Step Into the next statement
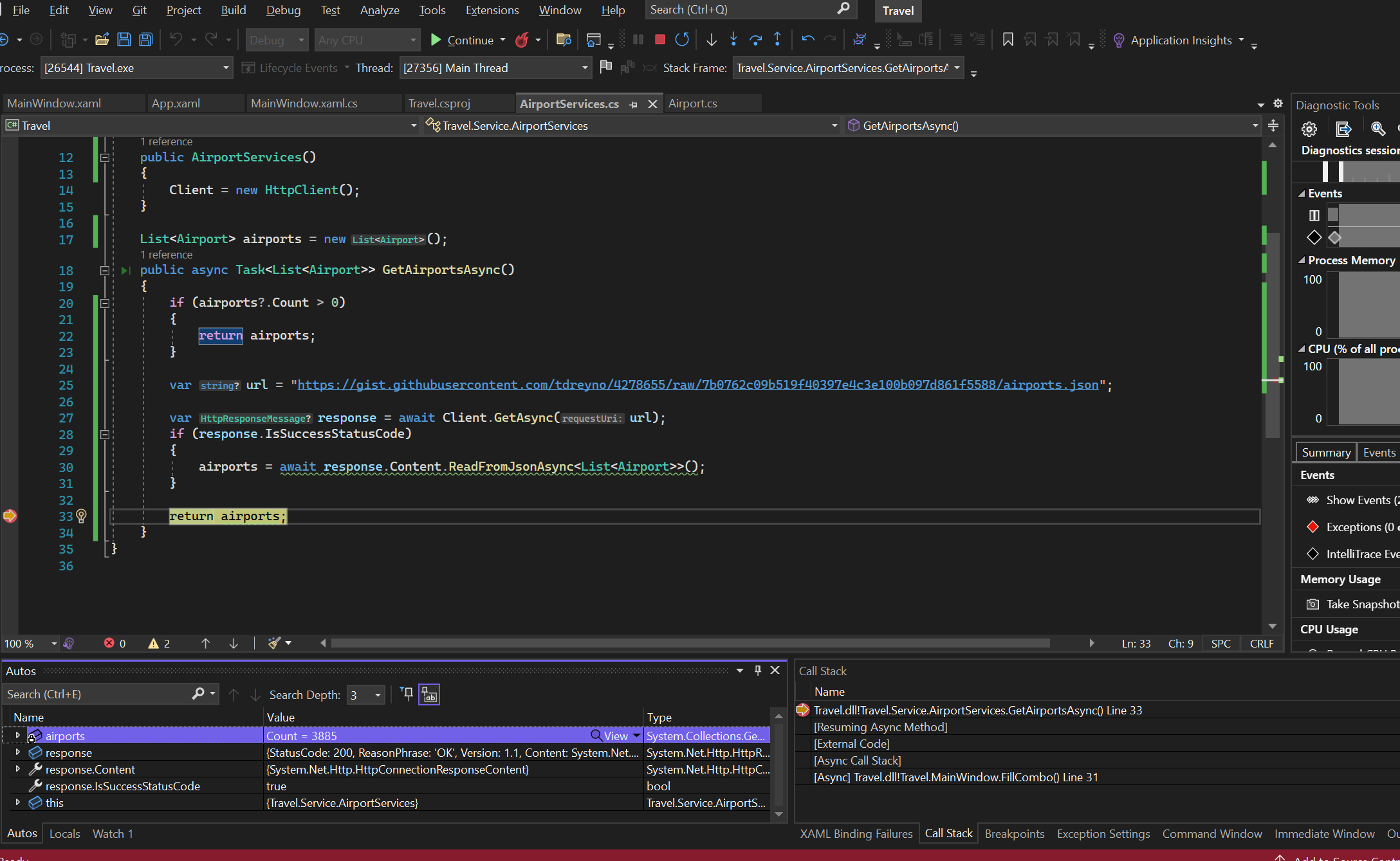 [x=734, y=39]
